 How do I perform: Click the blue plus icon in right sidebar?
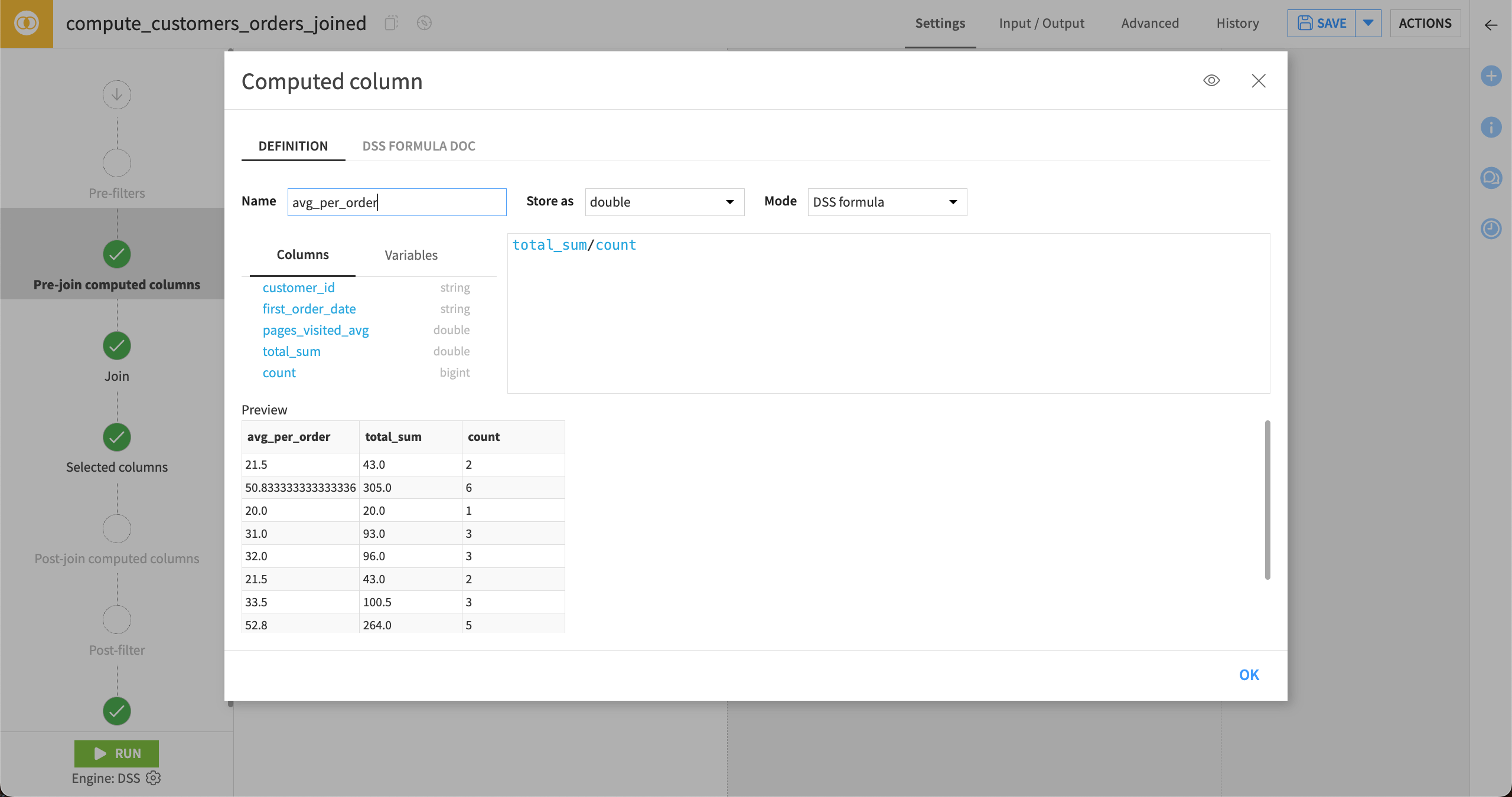pos(1491,76)
